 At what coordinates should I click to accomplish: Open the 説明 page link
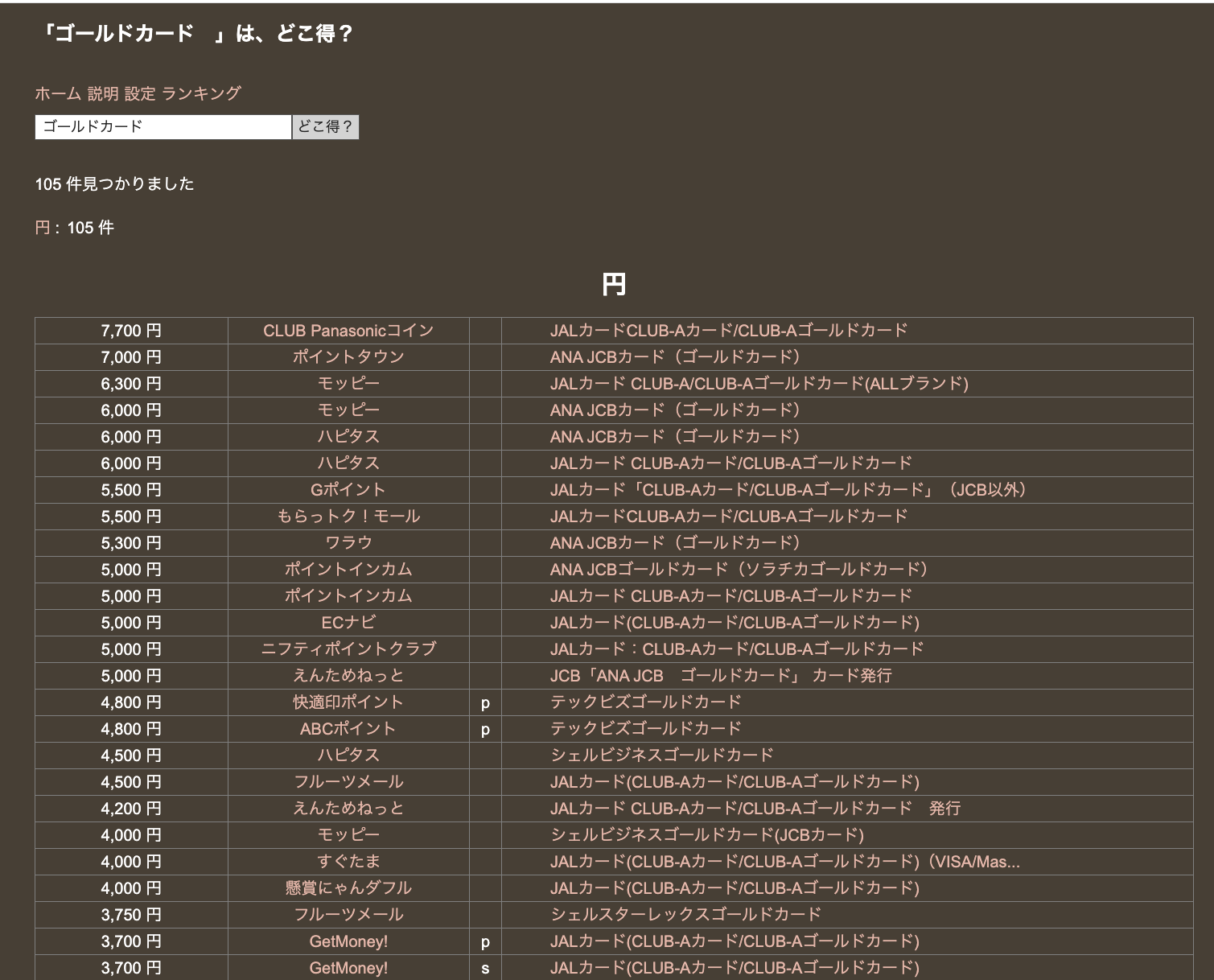point(102,93)
